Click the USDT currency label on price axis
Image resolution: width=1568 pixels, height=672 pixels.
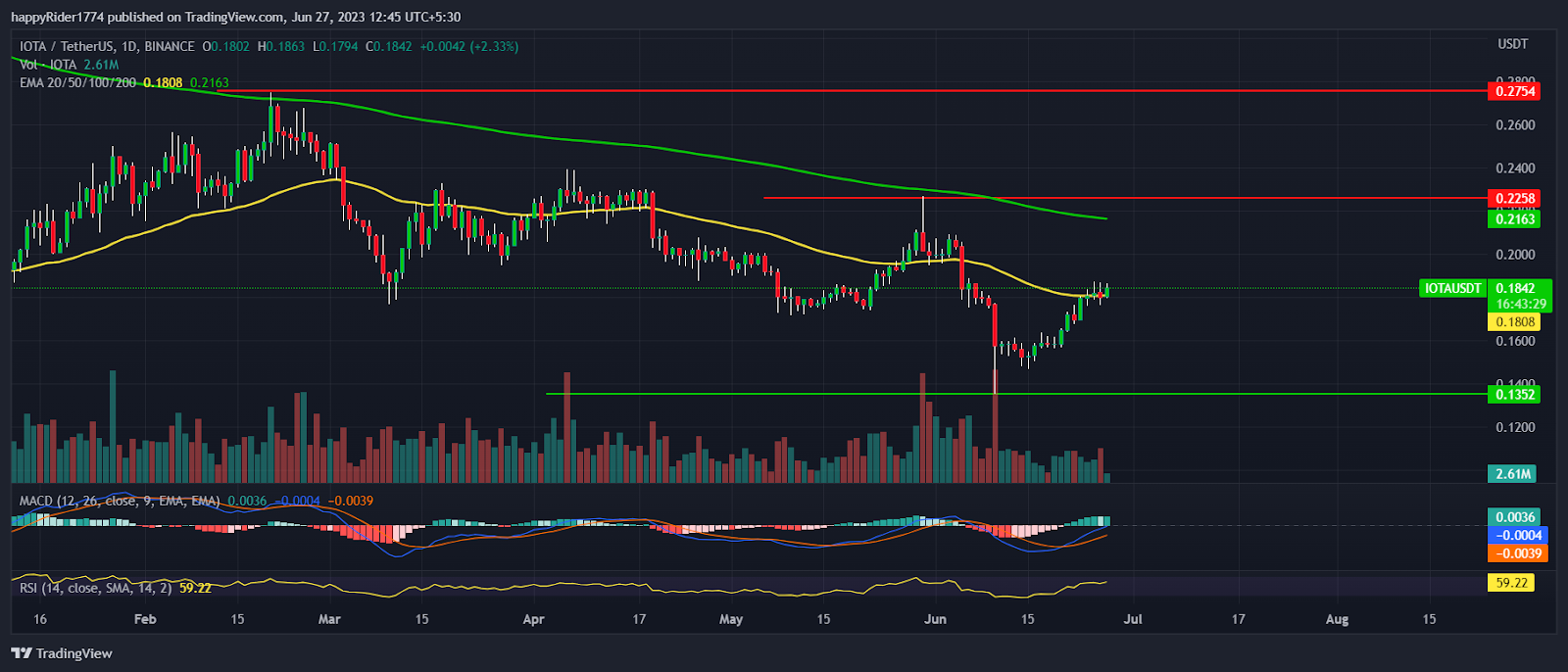point(1512,44)
